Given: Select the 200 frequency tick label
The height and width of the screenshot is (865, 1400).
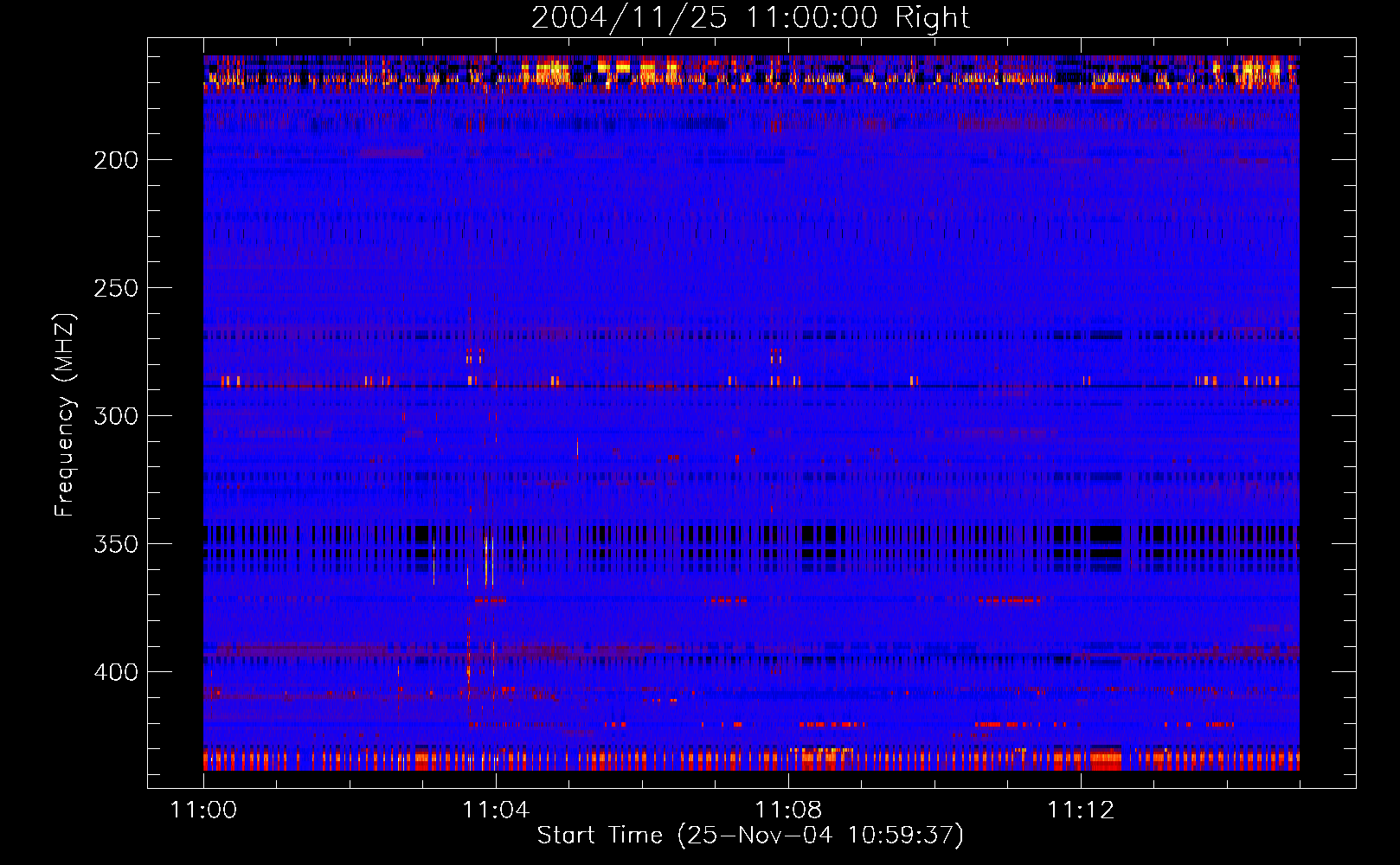Looking at the screenshot, I should [x=116, y=160].
